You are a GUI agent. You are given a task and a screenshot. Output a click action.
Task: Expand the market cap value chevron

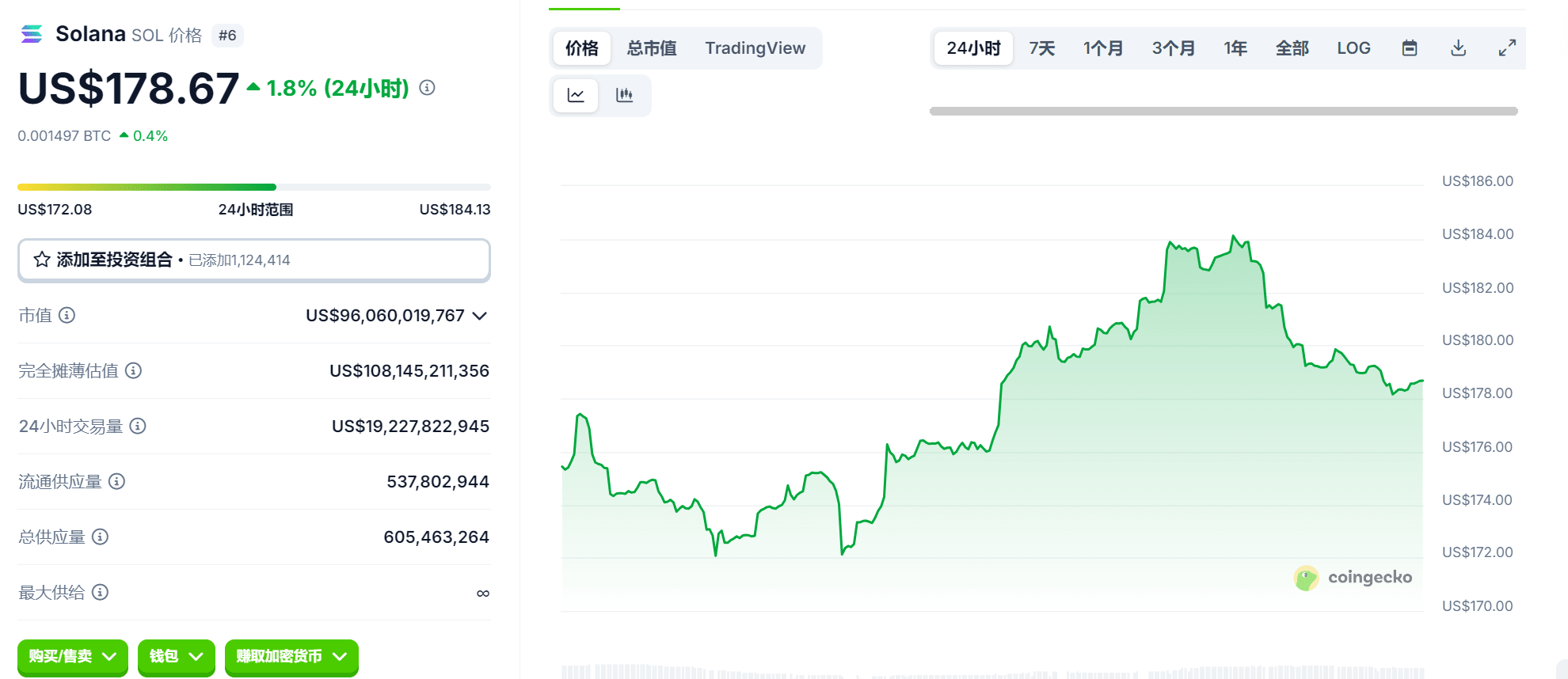point(479,316)
